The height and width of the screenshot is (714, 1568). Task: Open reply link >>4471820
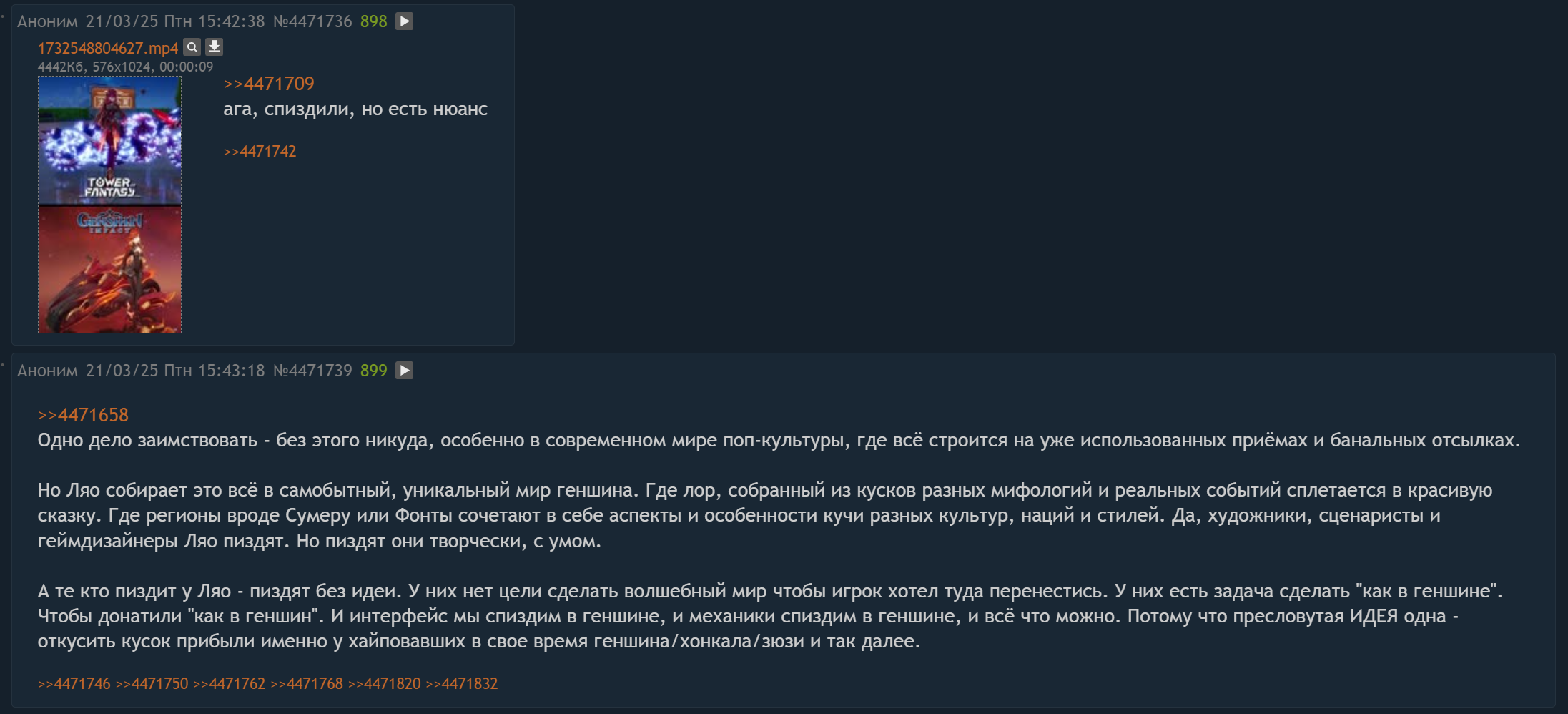point(385,684)
